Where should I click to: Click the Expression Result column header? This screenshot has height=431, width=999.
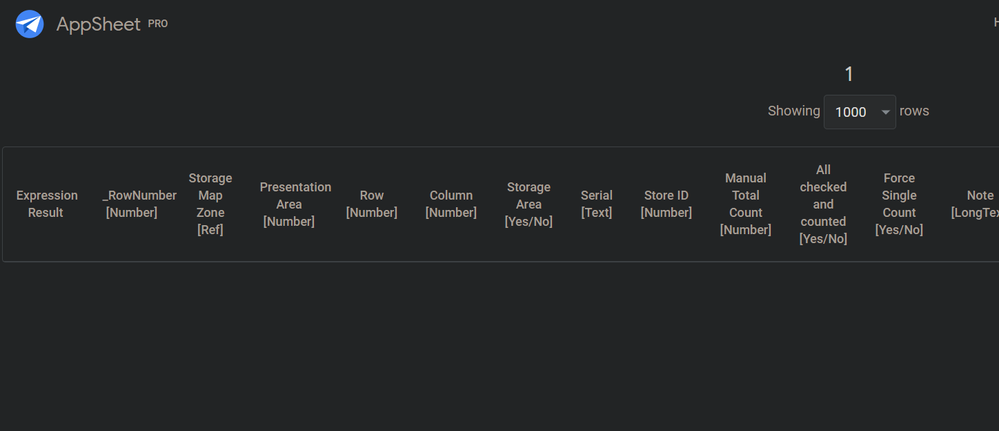point(47,204)
